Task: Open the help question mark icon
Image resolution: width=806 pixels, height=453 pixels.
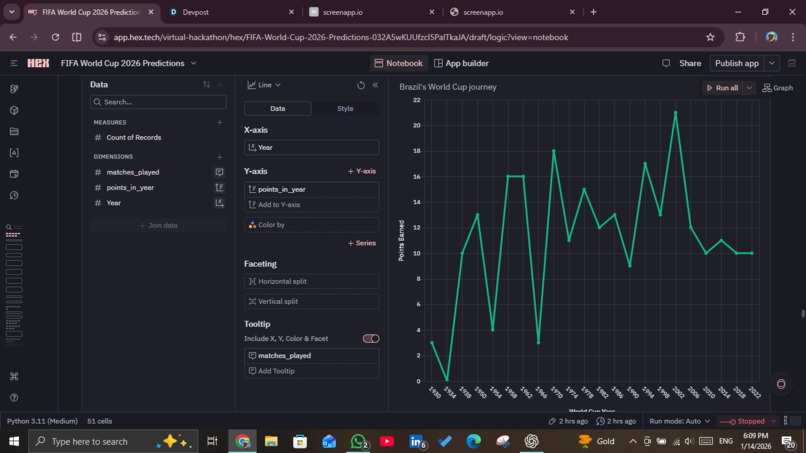Action: (x=14, y=397)
